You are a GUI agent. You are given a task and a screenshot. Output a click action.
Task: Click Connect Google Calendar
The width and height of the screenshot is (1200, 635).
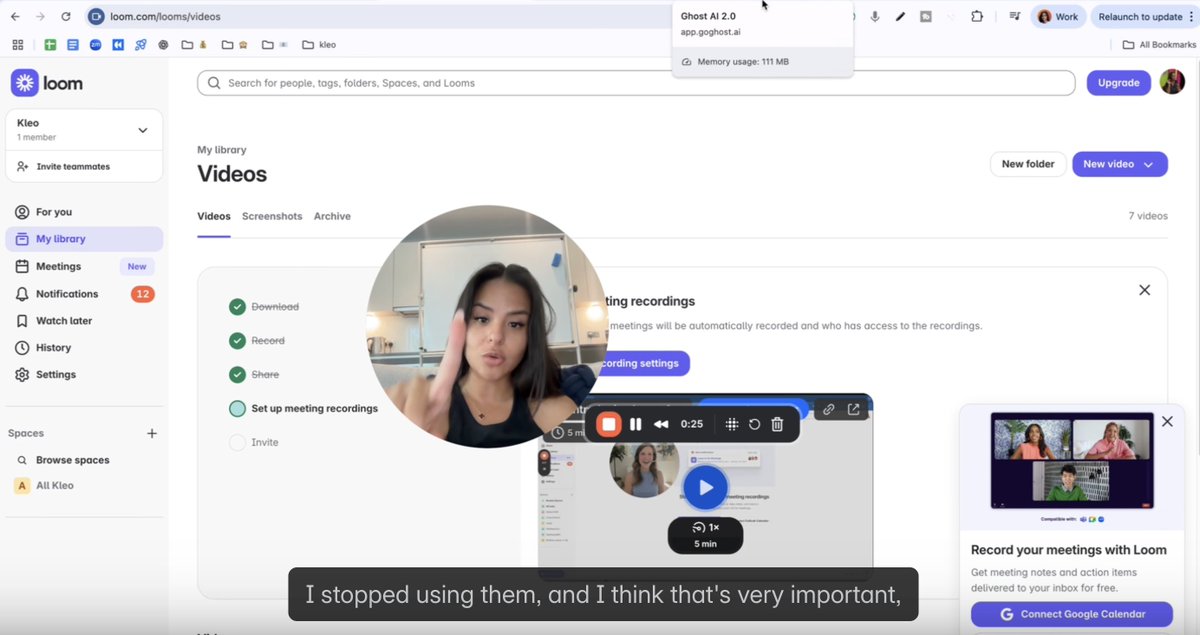(1070, 614)
